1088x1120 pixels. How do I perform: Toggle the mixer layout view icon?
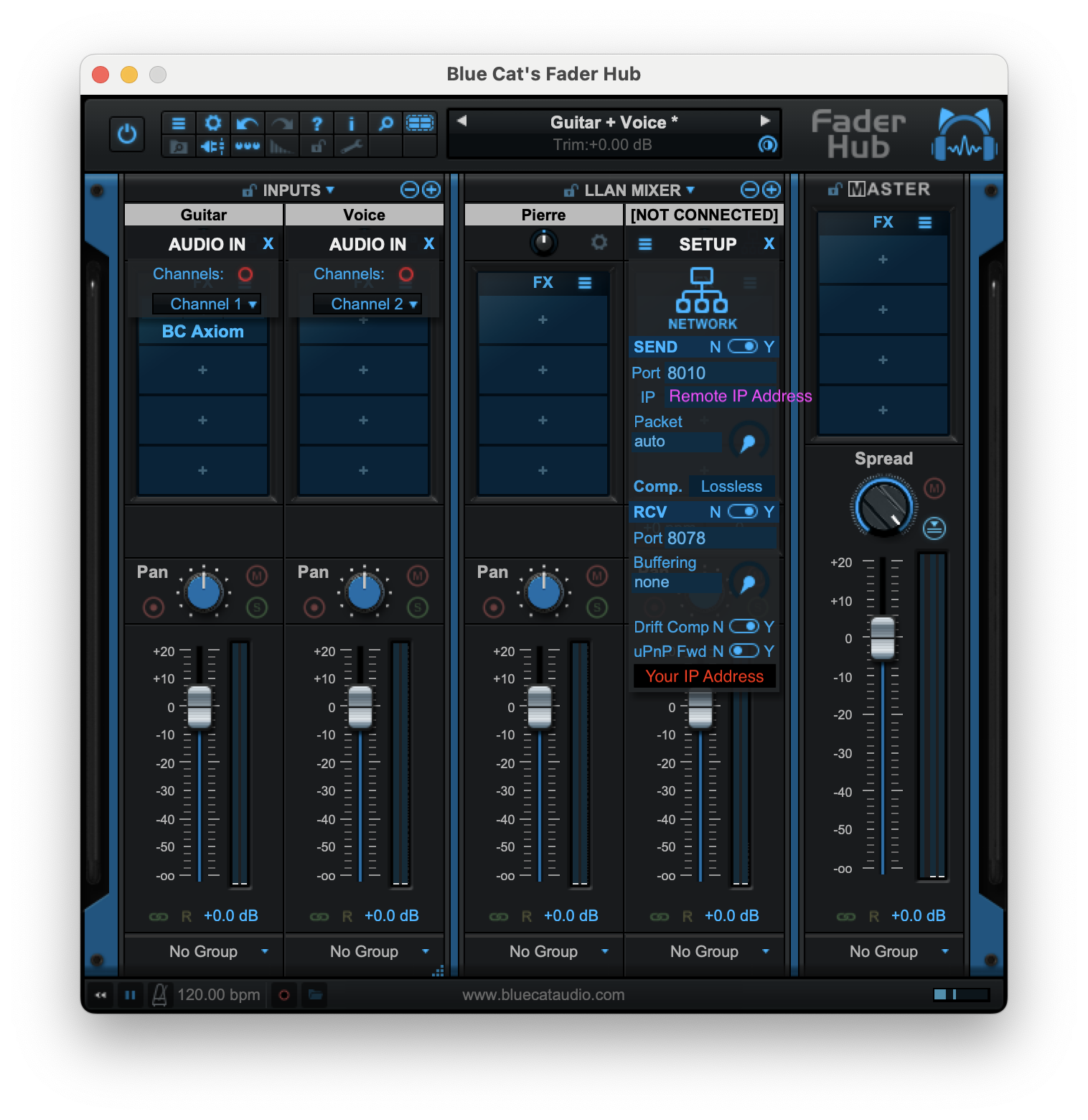[420, 123]
